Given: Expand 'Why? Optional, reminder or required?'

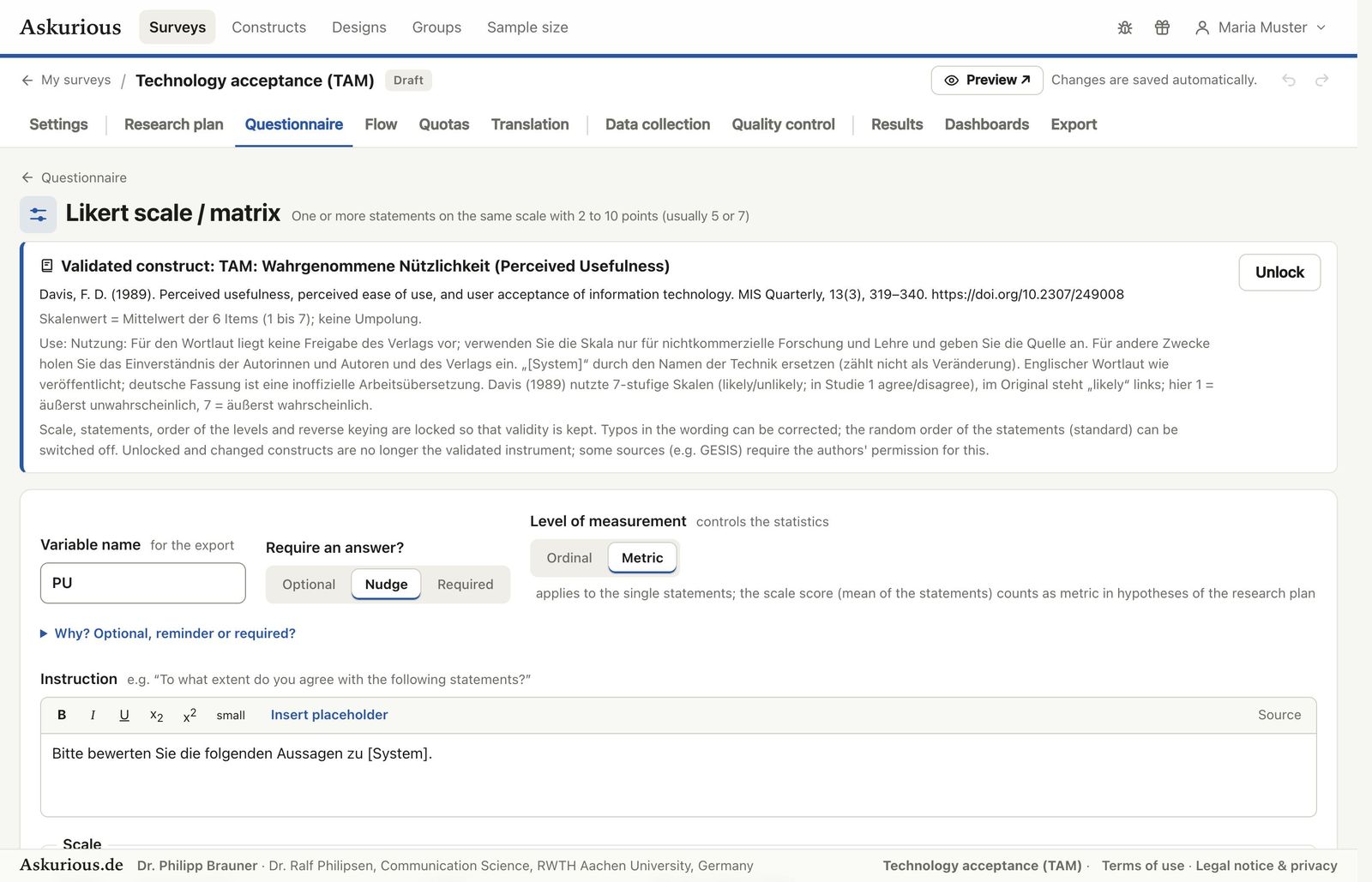Looking at the screenshot, I should 168,633.
